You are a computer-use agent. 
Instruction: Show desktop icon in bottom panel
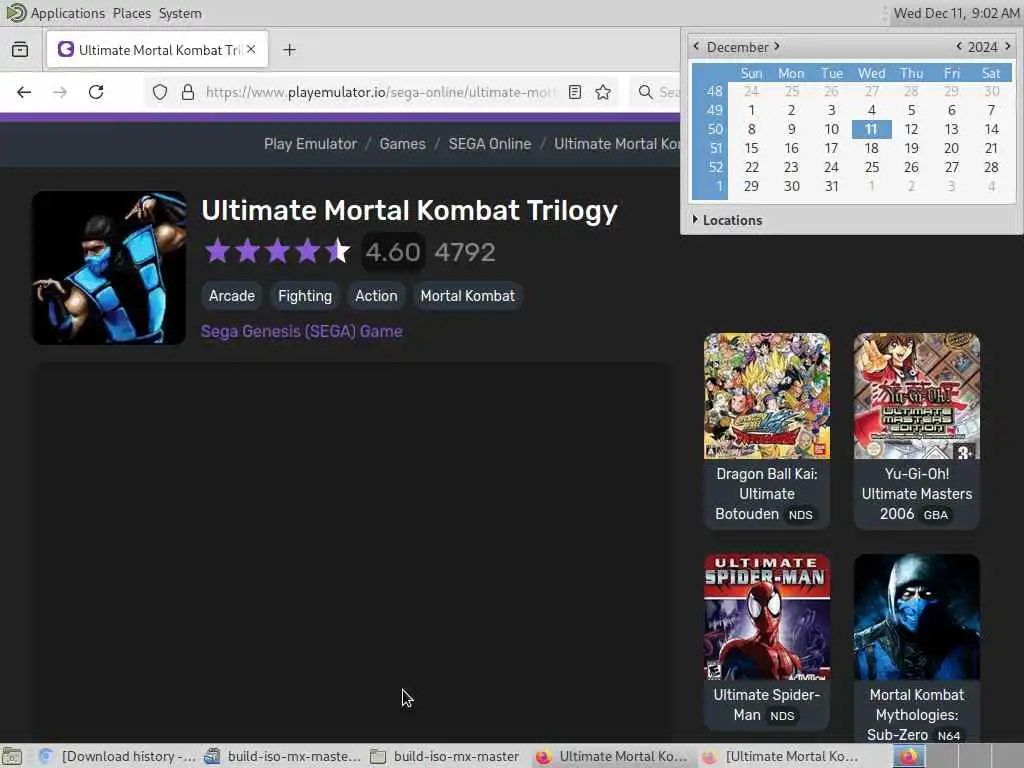12,756
